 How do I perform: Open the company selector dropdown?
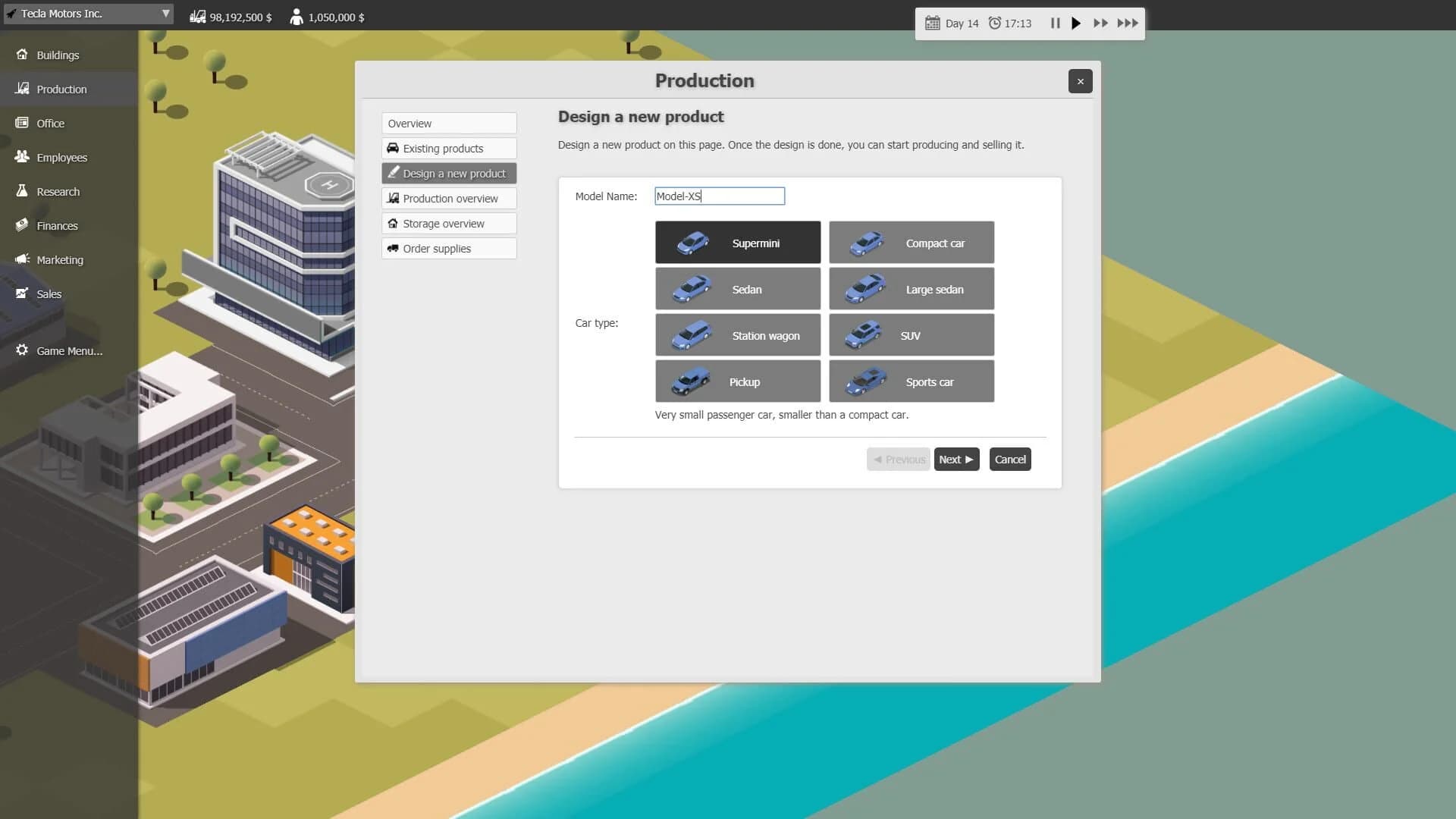point(166,13)
